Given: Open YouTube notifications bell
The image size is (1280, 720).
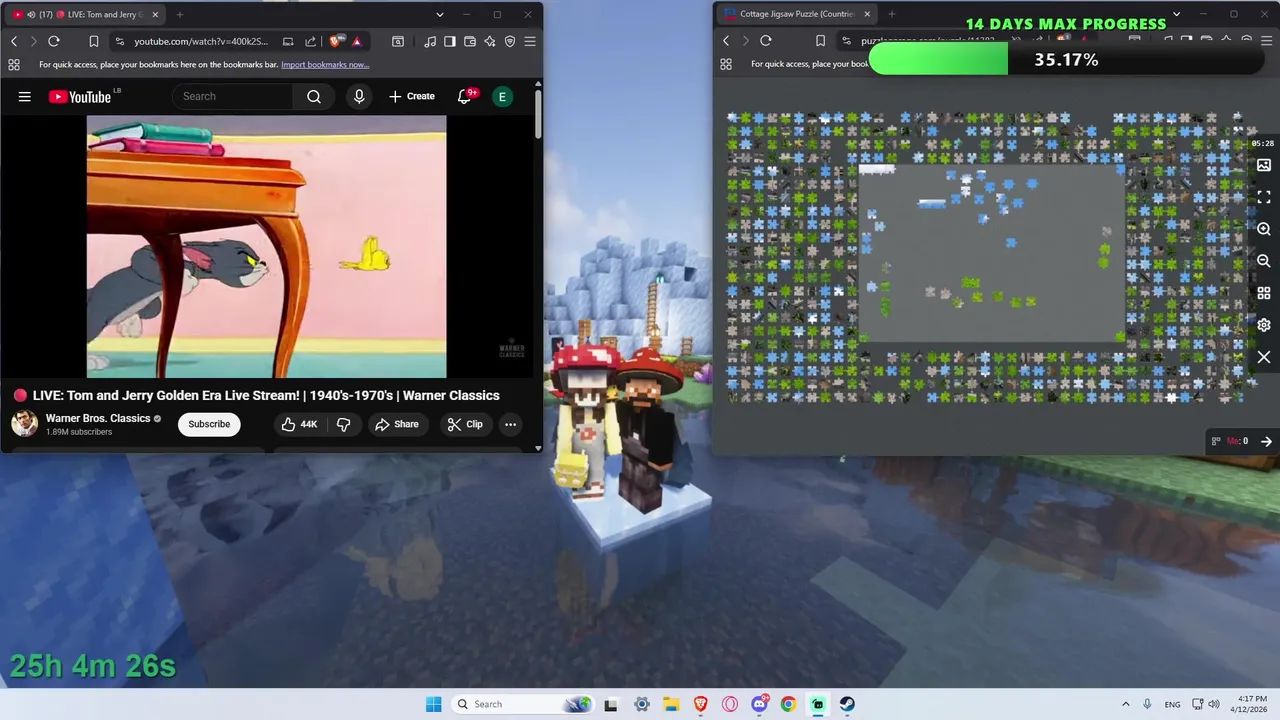Looking at the screenshot, I should click(x=465, y=96).
